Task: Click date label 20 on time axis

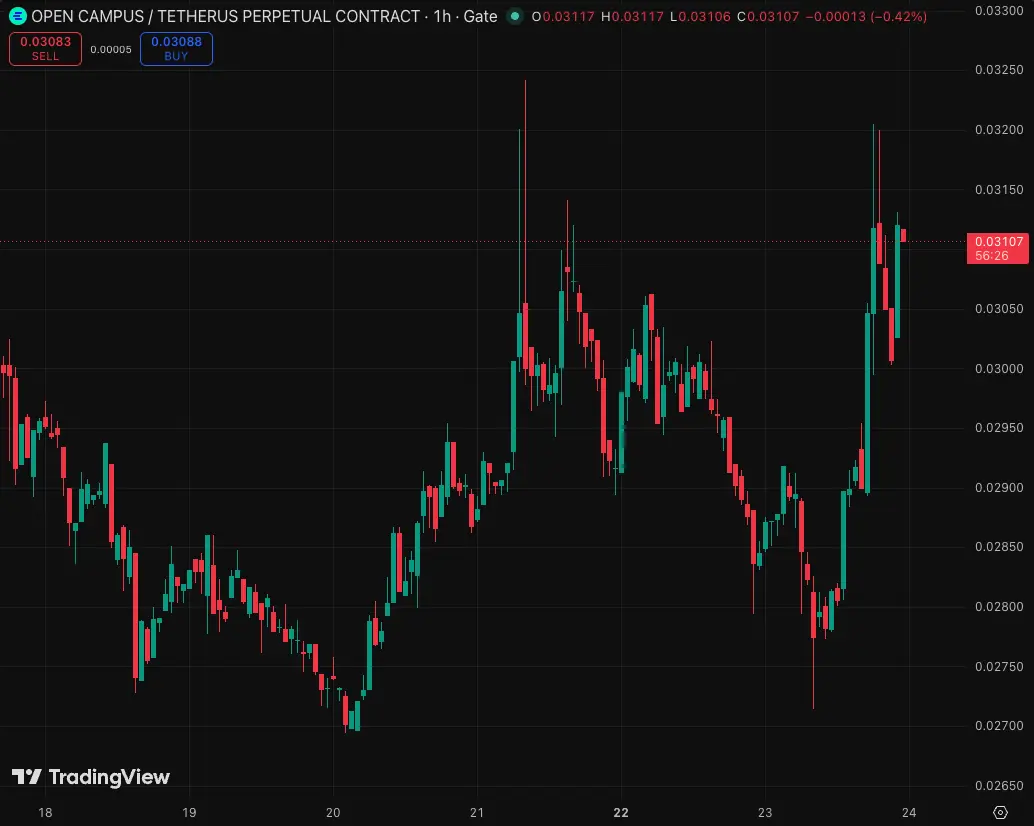Action: tap(333, 812)
